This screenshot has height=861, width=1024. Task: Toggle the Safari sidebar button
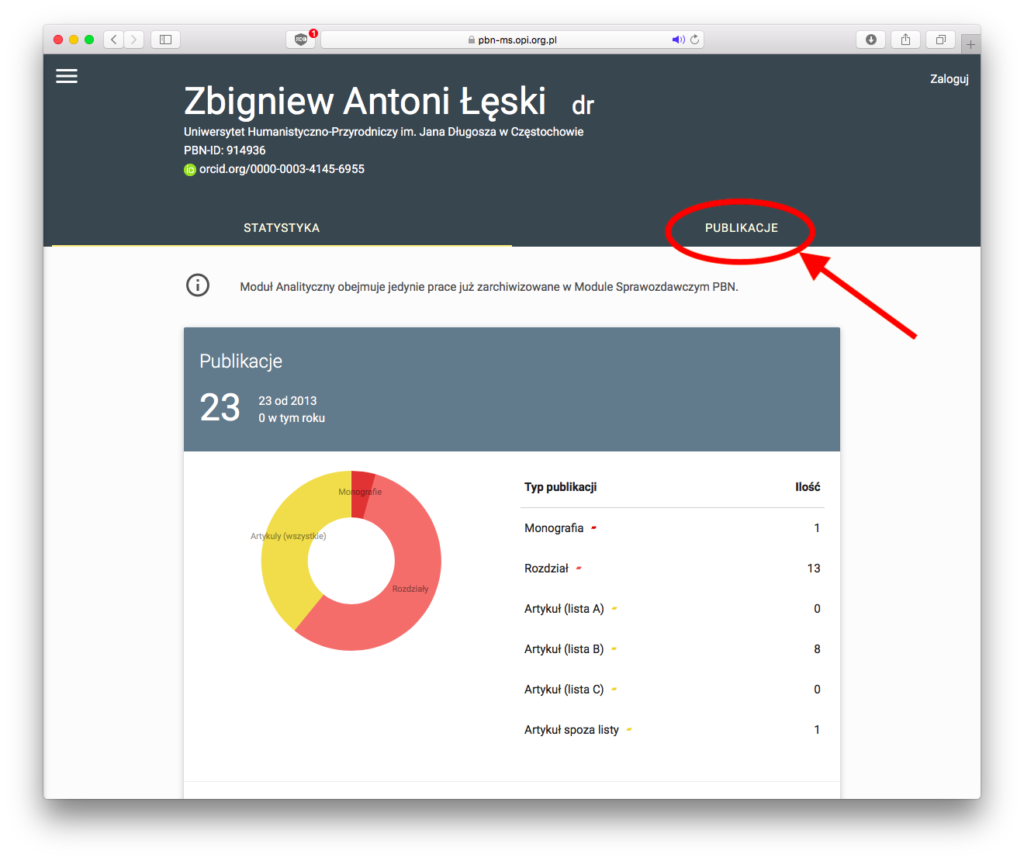(x=165, y=40)
